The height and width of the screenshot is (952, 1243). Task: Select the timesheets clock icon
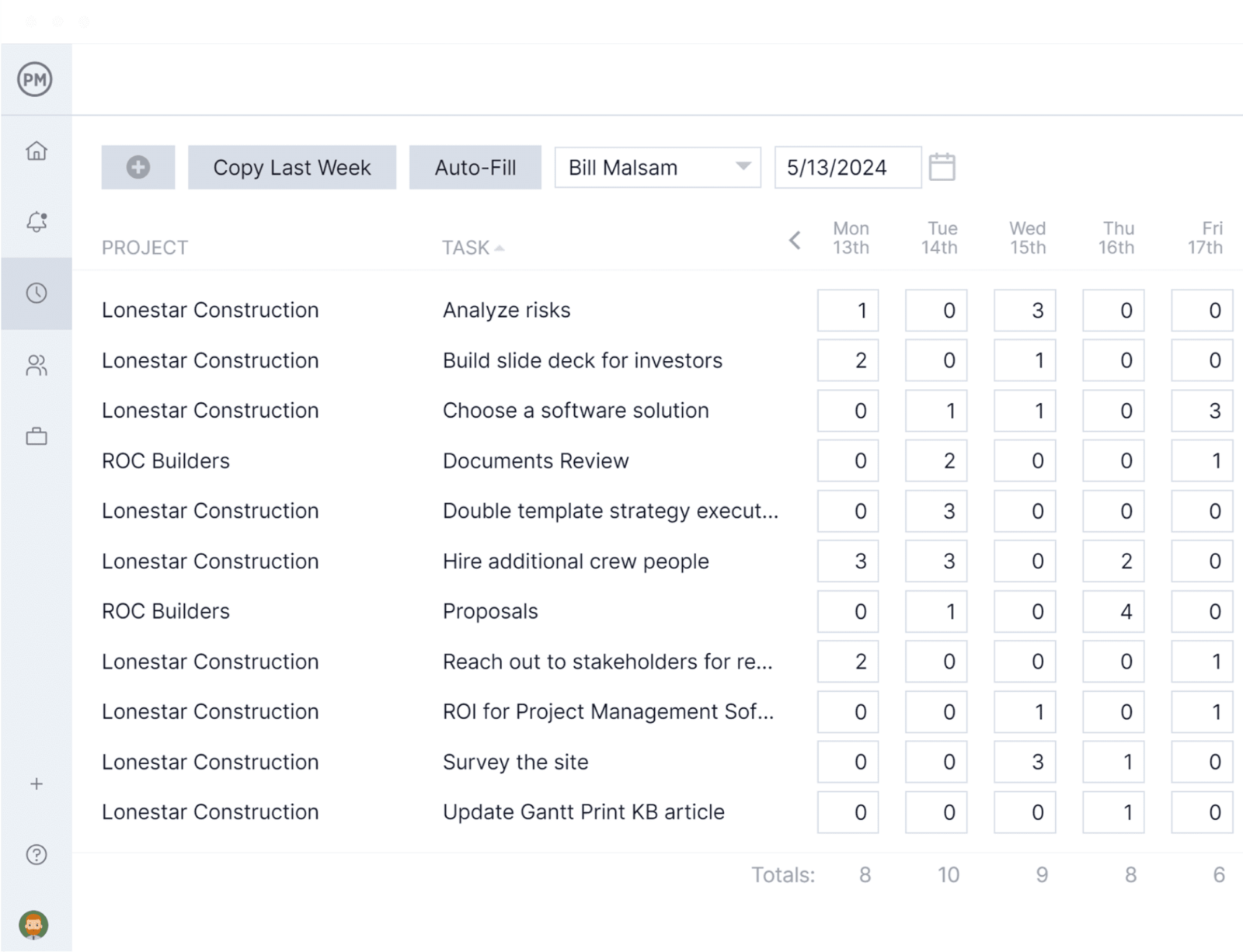[36, 294]
